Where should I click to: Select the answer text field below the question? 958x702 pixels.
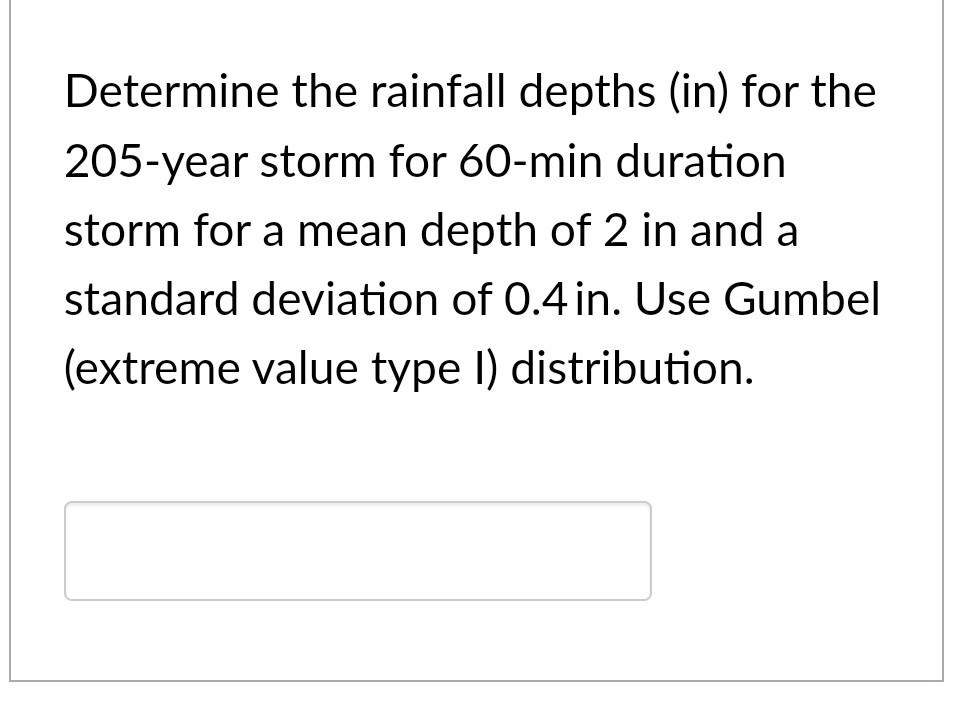[x=357, y=550]
